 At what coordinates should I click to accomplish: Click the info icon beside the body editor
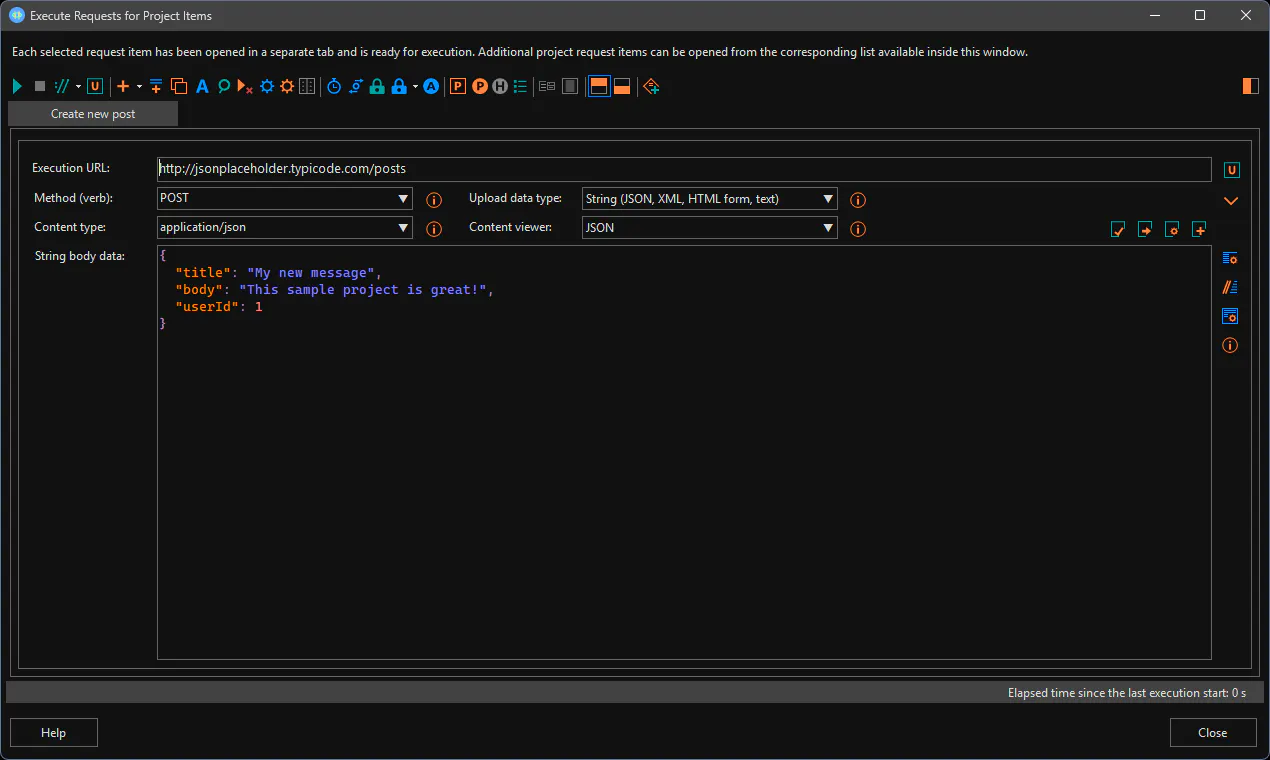pyautogui.click(x=1230, y=346)
